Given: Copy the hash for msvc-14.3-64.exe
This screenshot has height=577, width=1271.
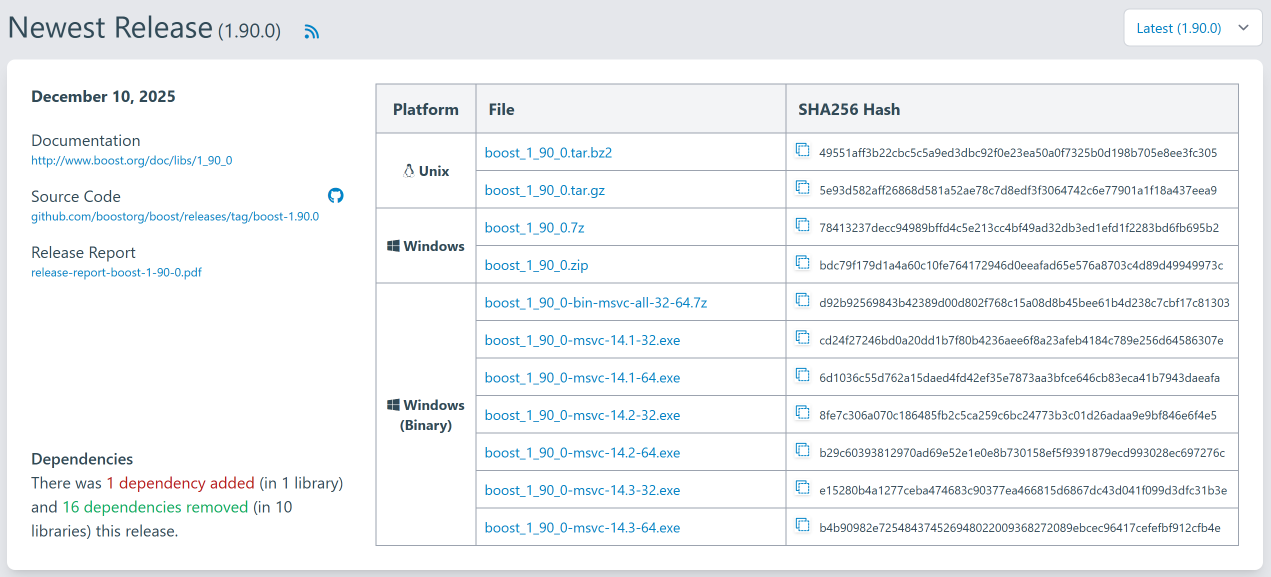Looking at the screenshot, I should click(x=802, y=524).
